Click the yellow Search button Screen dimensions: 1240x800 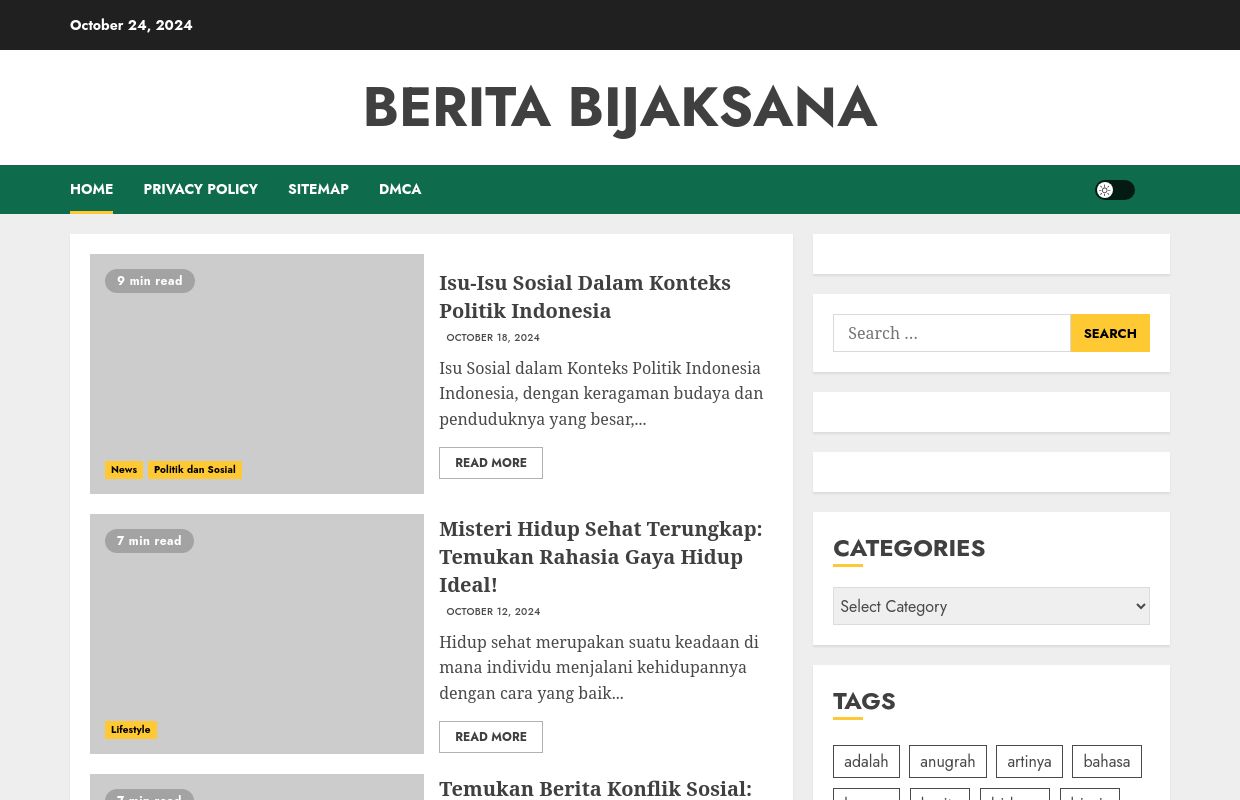1110,333
